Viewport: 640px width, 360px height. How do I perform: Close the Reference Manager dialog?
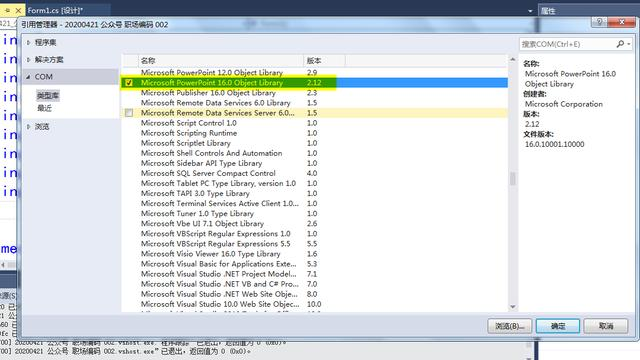tap(621, 22)
